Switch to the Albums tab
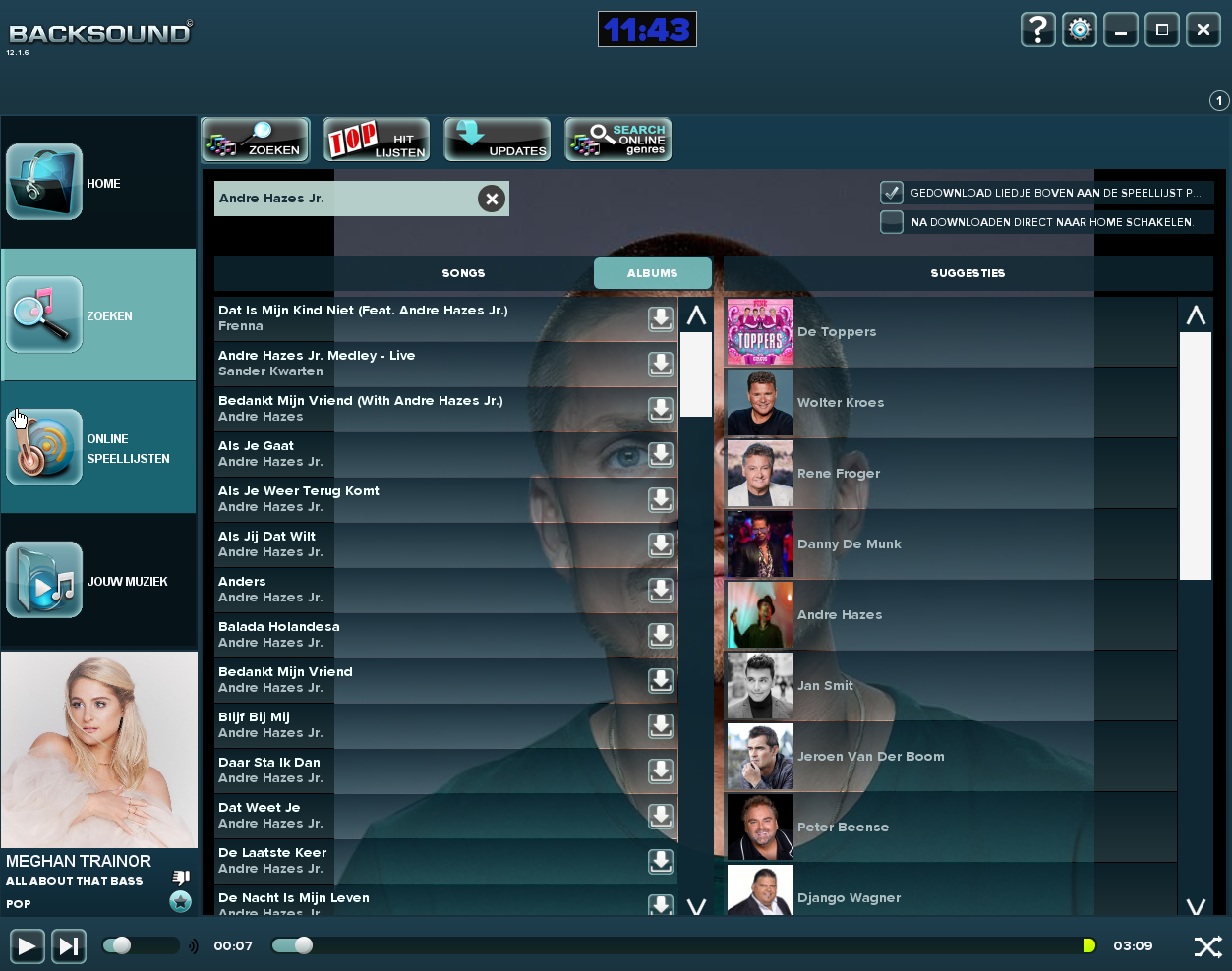 click(x=653, y=273)
